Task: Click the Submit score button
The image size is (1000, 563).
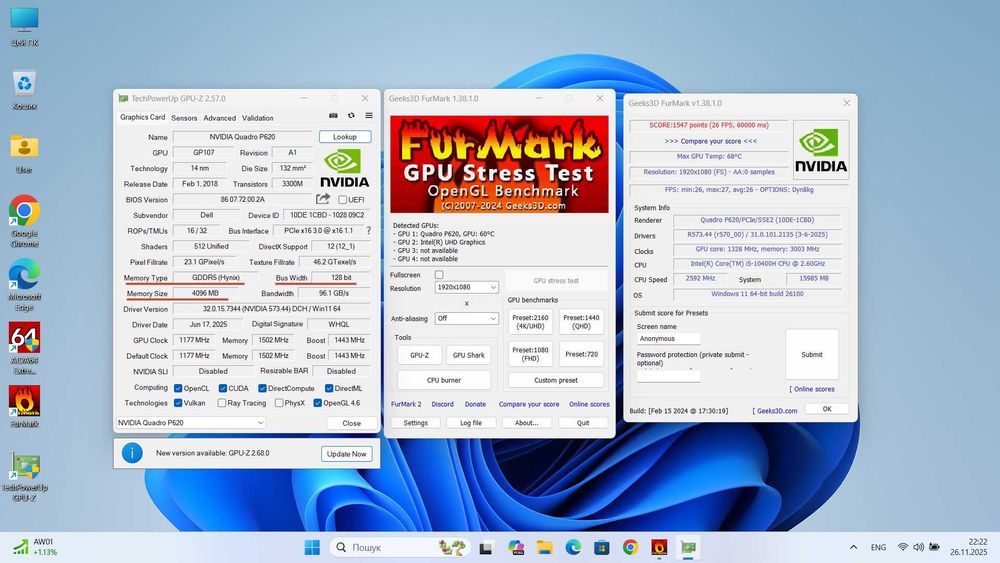Action: tap(812, 355)
